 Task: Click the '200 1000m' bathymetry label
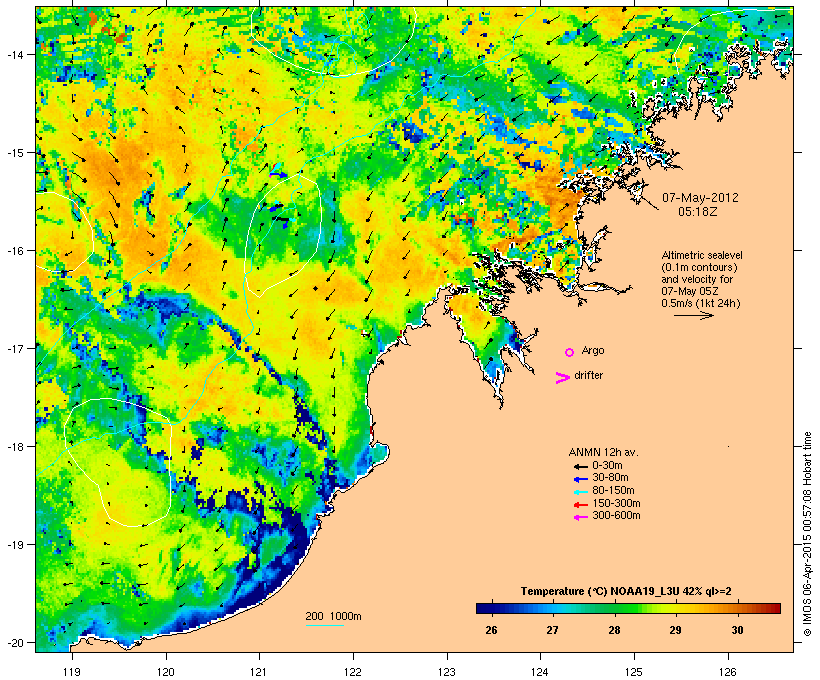click(x=333, y=616)
